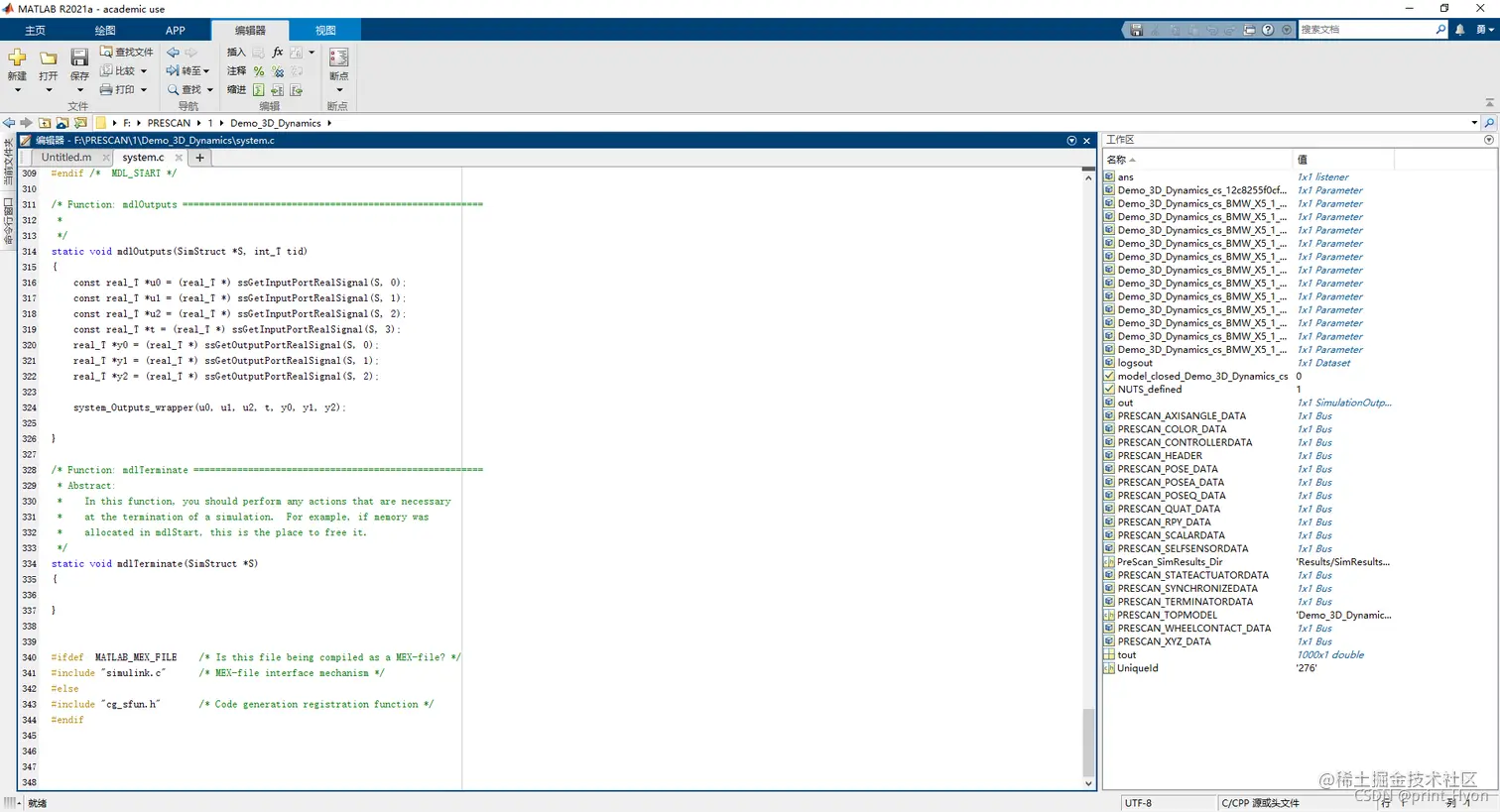Click the up-one-folder icon in address bar
Viewport: 1500px width, 812px height.
[45, 123]
